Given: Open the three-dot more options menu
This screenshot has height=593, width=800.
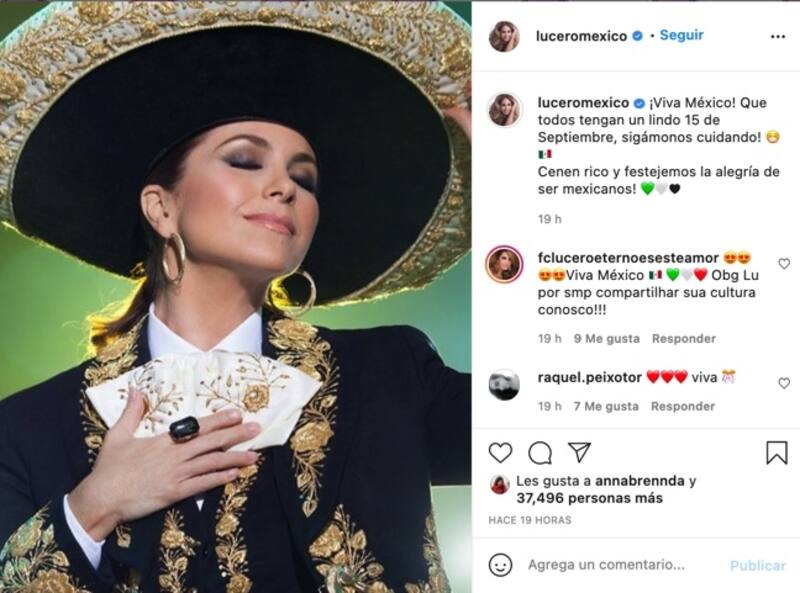Looking at the screenshot, I should 778,37.
